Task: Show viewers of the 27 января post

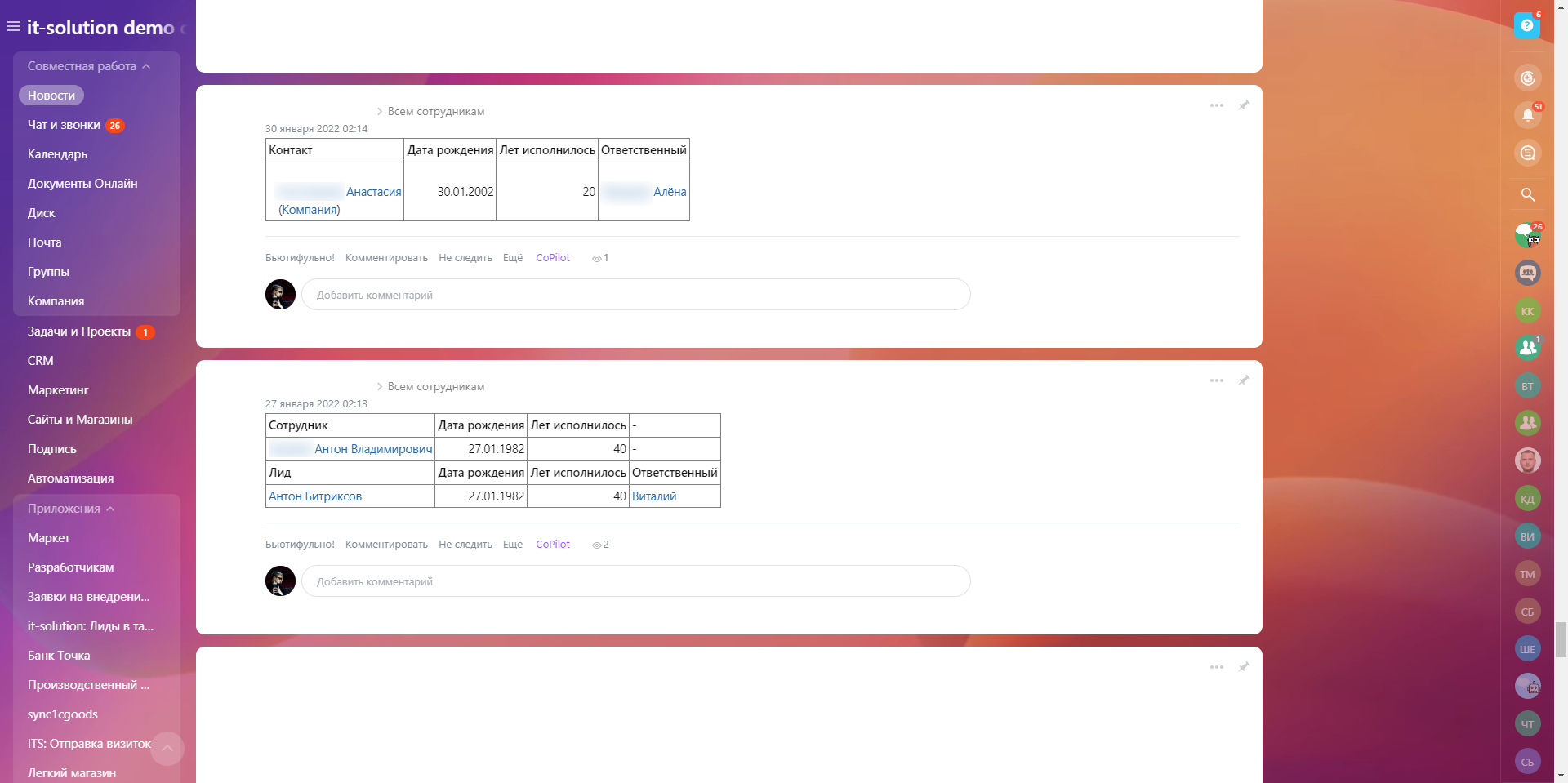Action: [x=600, y=545]
